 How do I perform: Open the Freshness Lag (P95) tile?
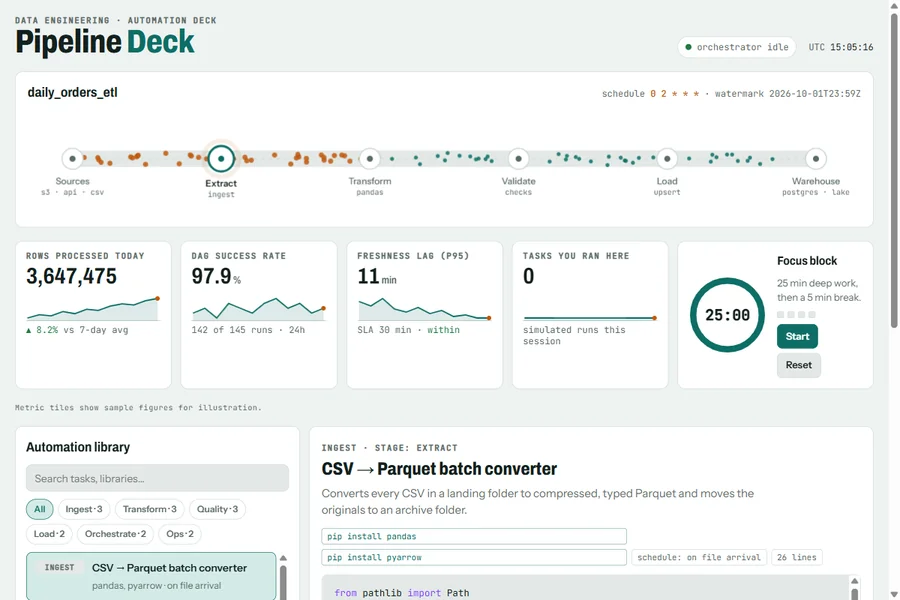[x=425, y=315]
